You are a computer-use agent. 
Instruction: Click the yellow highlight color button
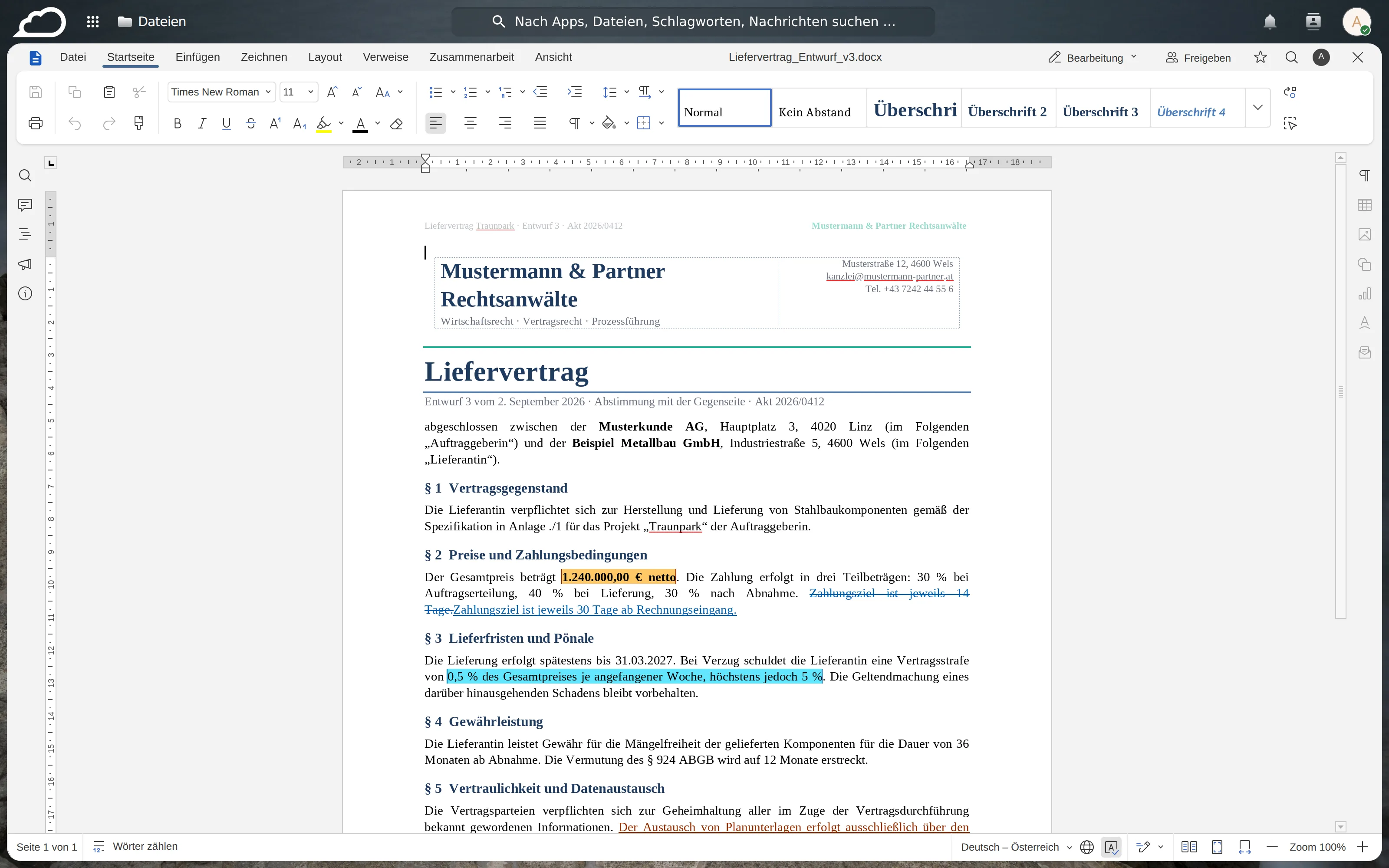(x=324, y=123)
